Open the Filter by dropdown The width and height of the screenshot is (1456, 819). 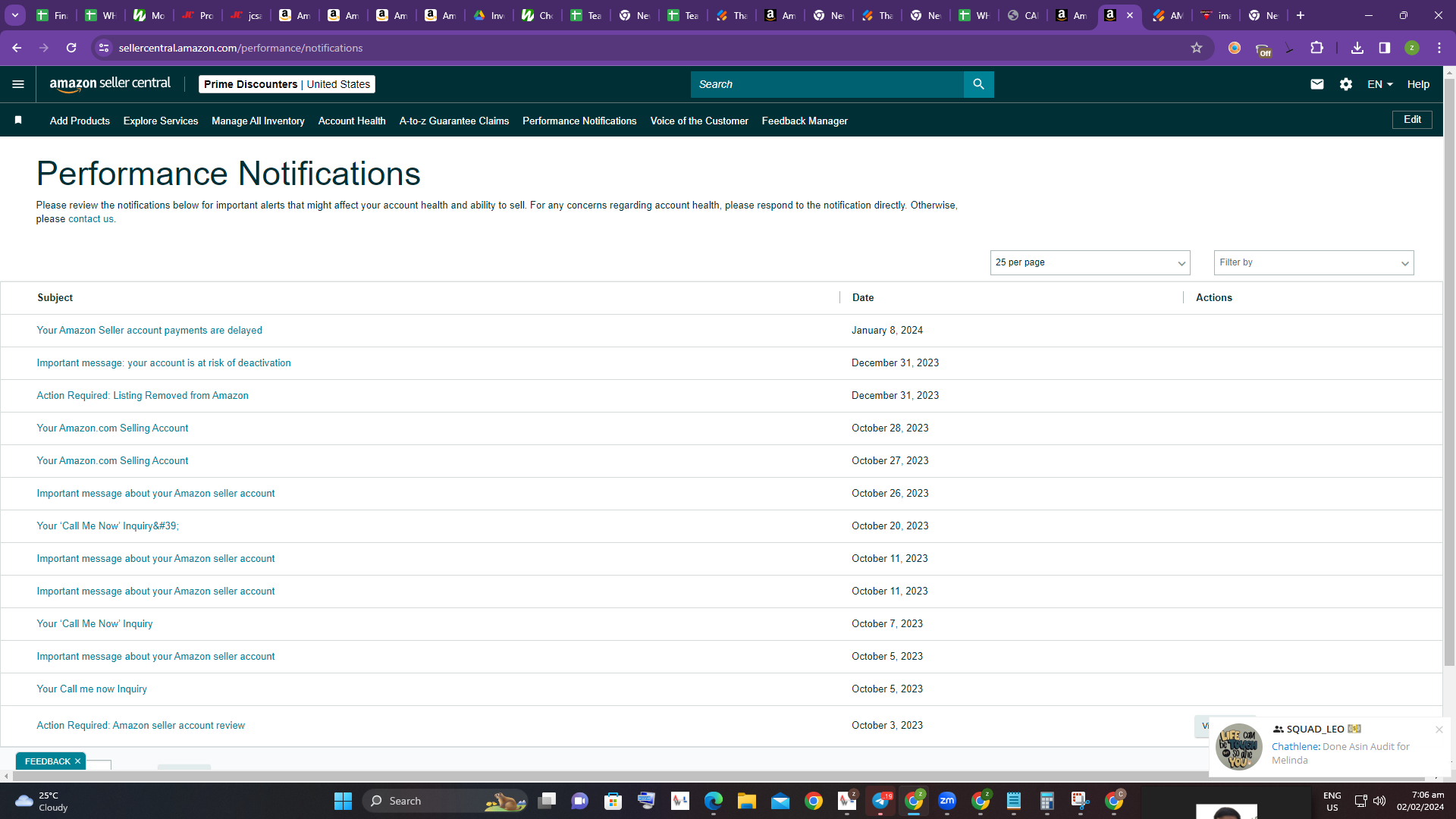point(1313,262)
